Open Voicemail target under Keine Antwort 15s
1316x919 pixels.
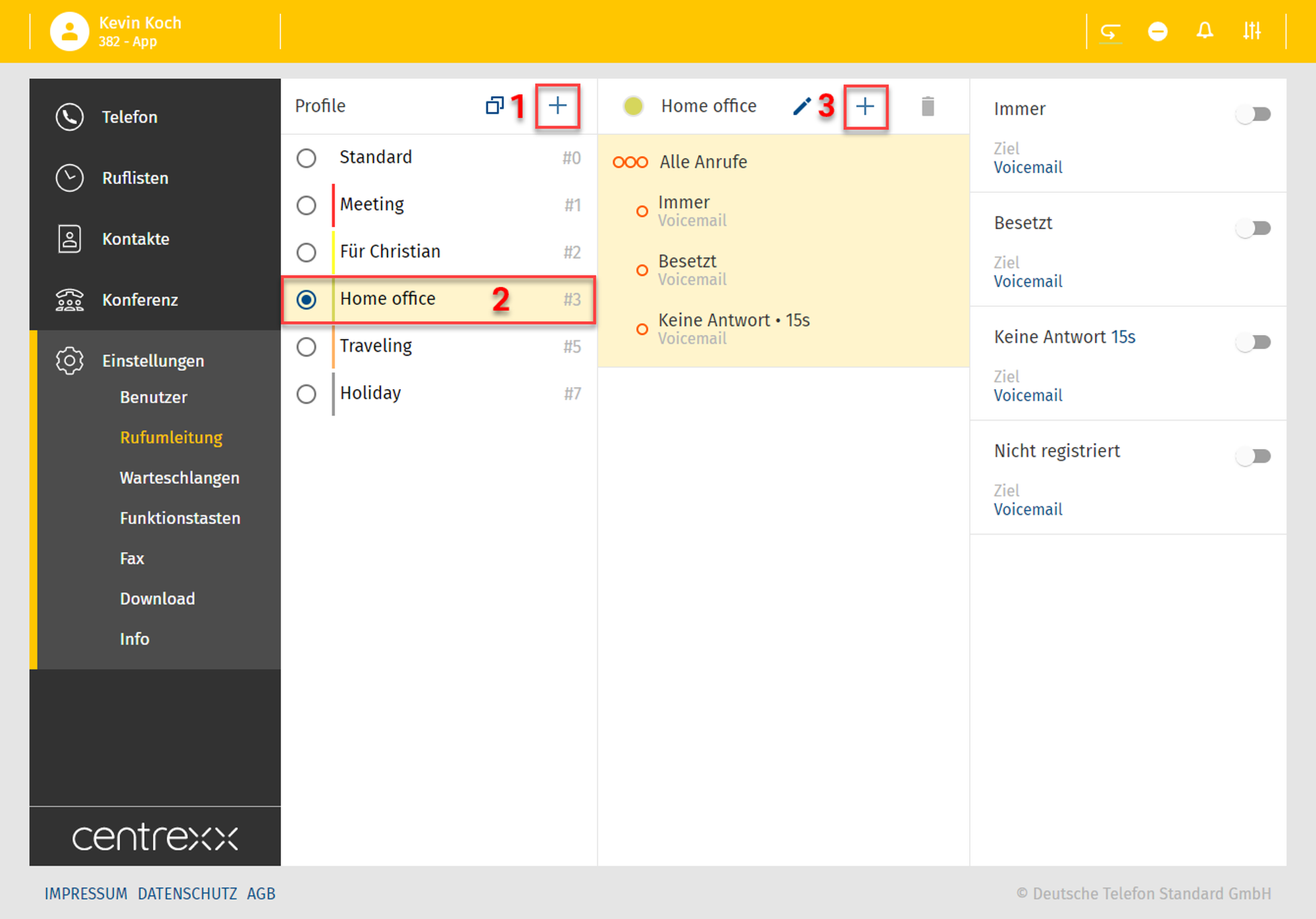click(x=1027, y=396)
